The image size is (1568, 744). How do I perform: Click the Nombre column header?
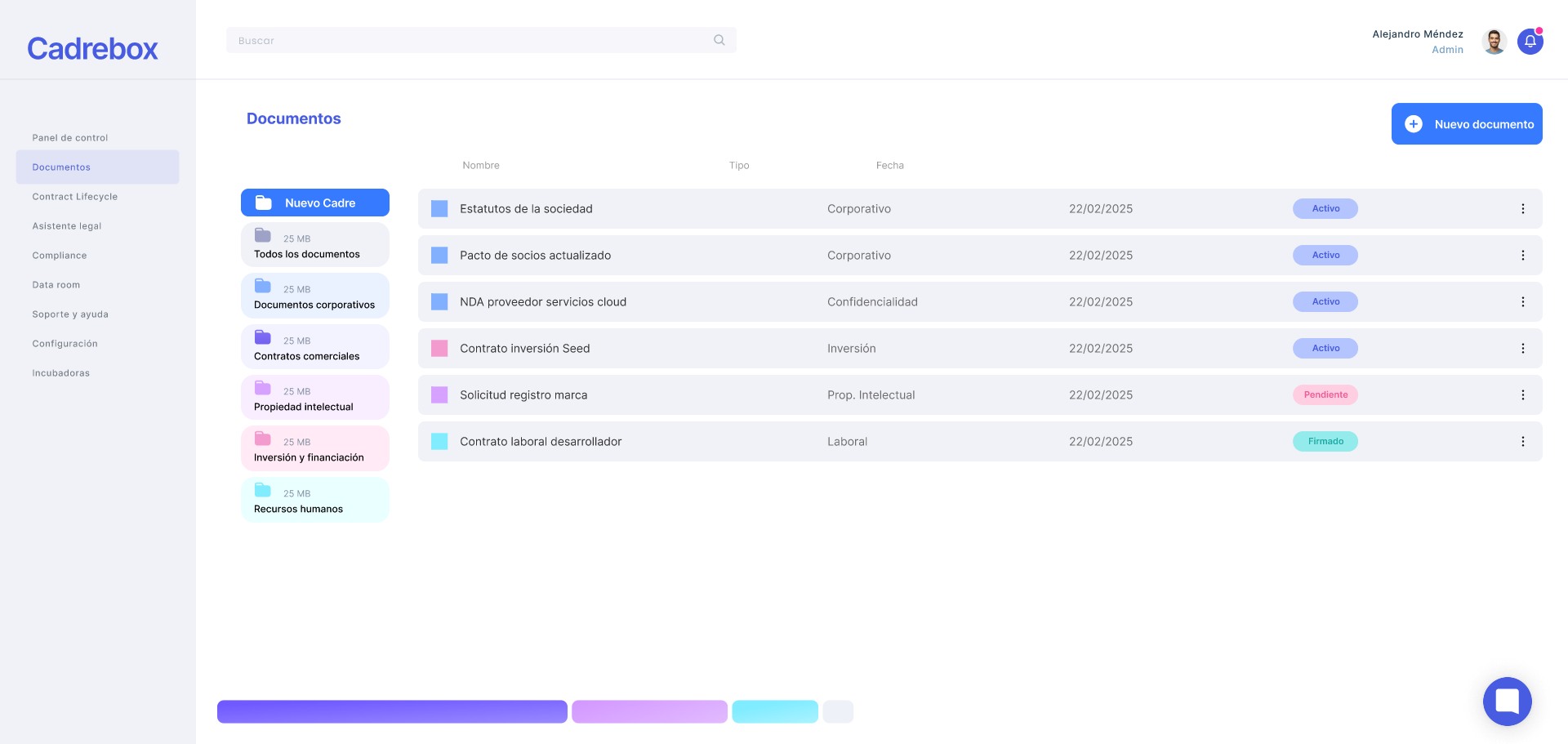(481, 166)
